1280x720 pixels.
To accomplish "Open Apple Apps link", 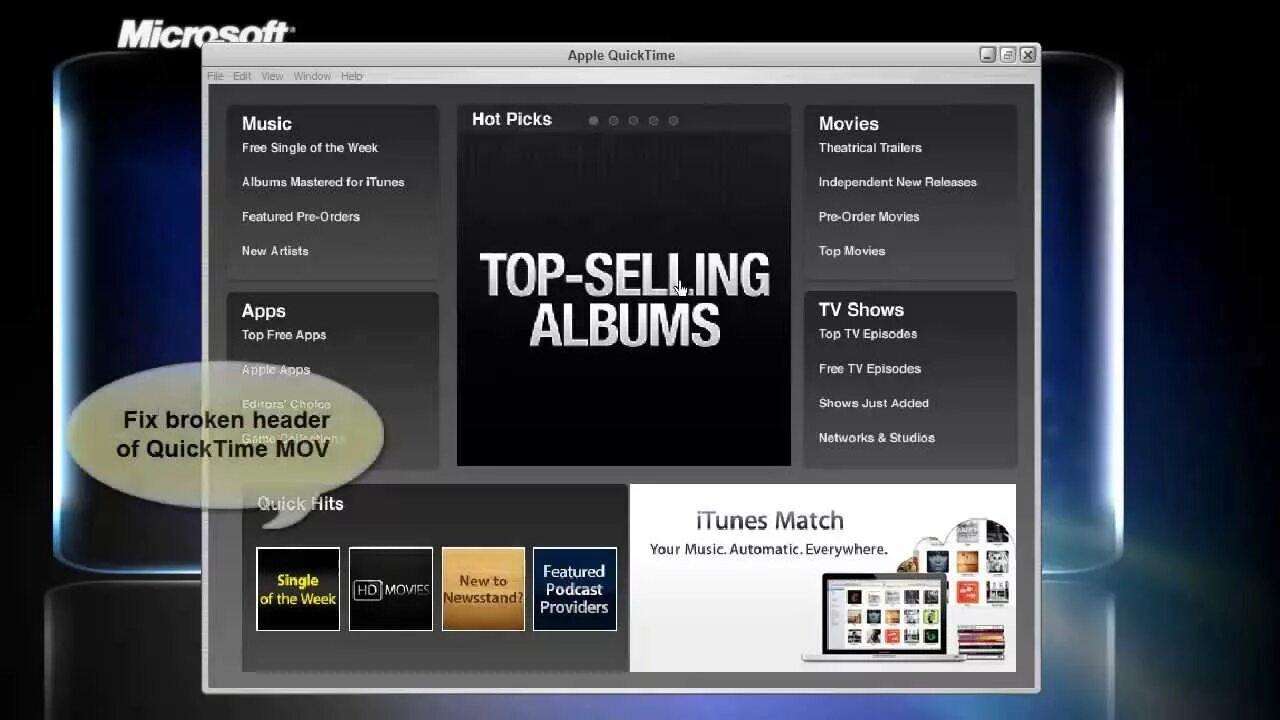I will tap(276, 370).
